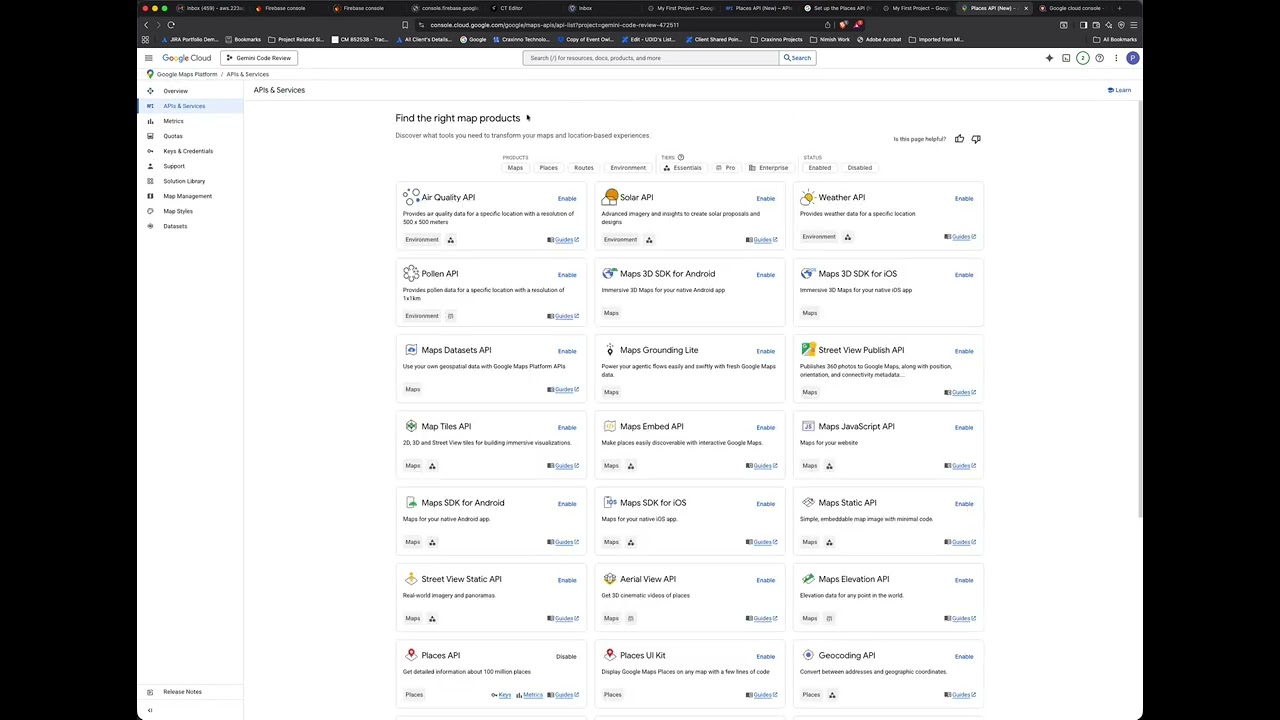Viewport: 1280px width, 720px height.
Task: Click the Pollen API icon
Action: point(411,273)
